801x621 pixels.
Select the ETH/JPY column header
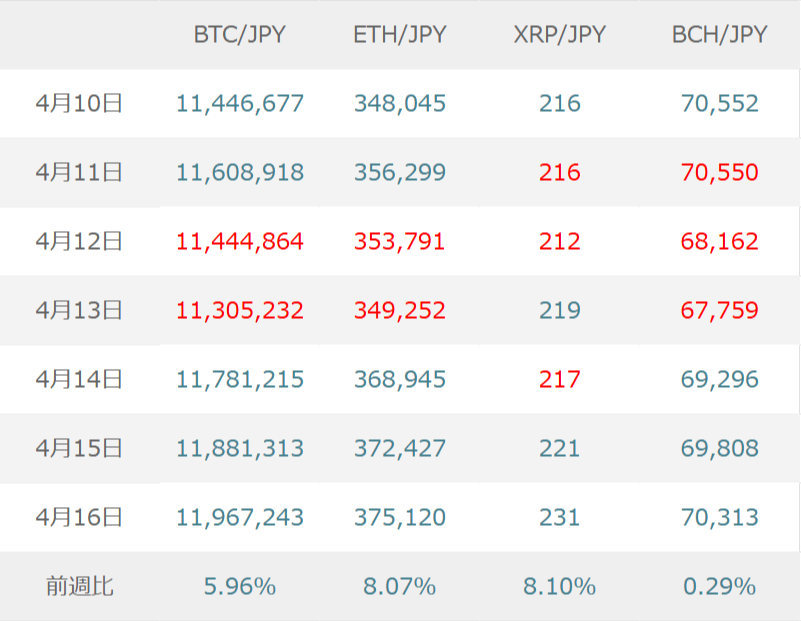tap(400, 35)
